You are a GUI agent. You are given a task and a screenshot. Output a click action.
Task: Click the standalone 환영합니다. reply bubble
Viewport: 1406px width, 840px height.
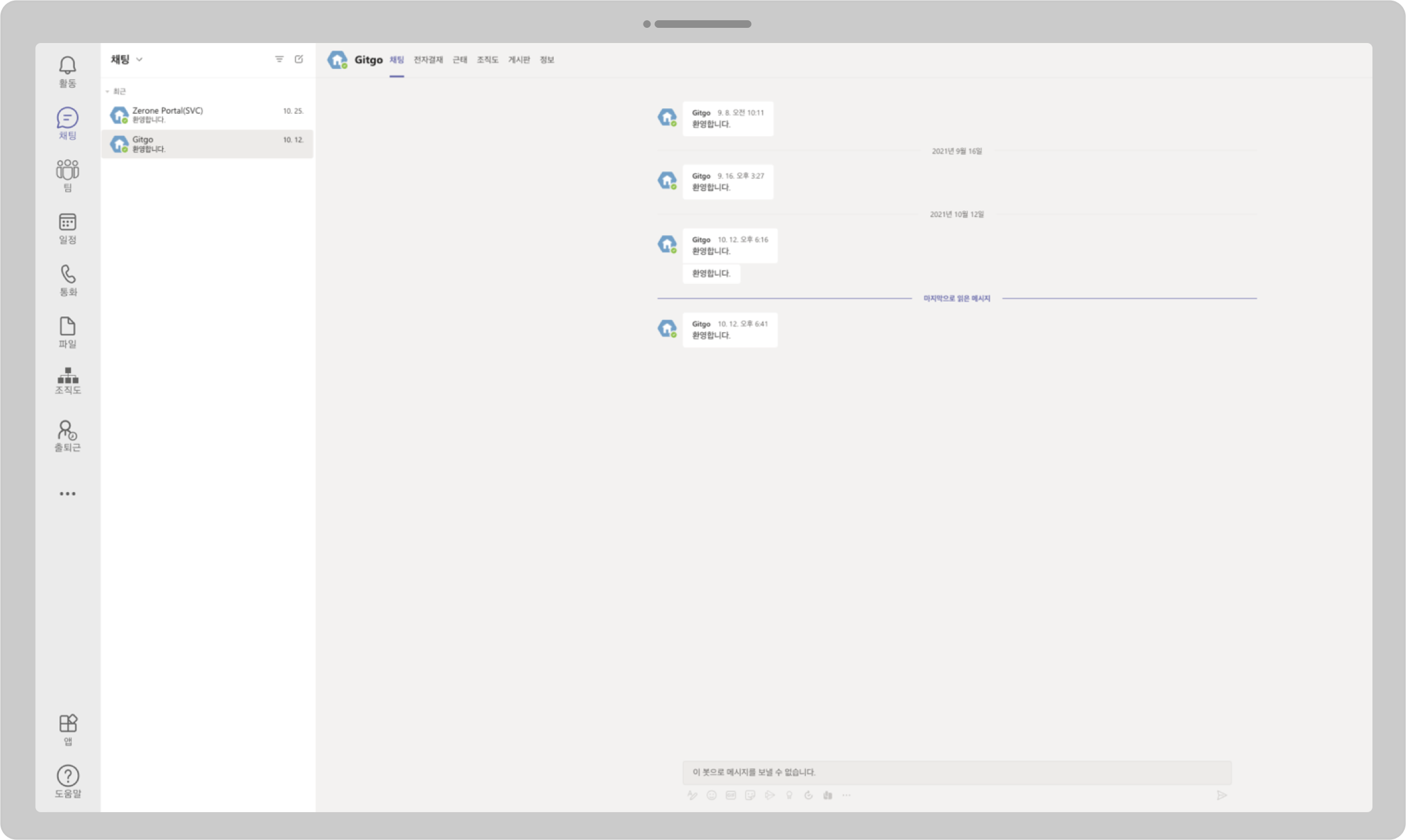point(711,273)
